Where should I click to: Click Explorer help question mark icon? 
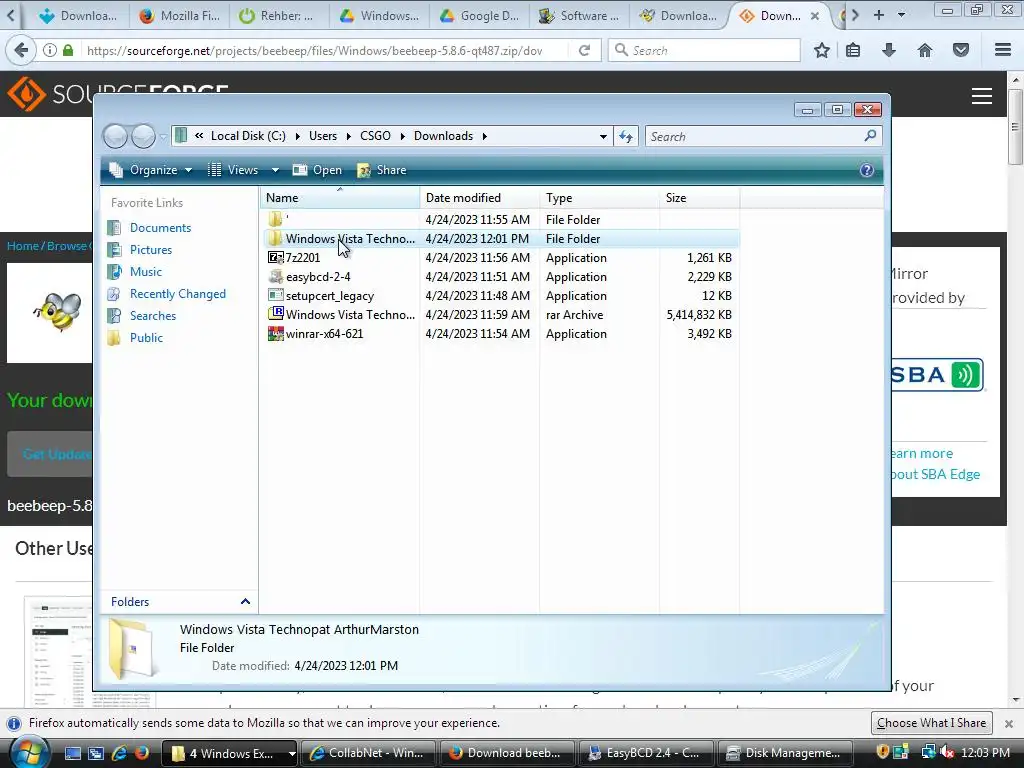point(866,170)
